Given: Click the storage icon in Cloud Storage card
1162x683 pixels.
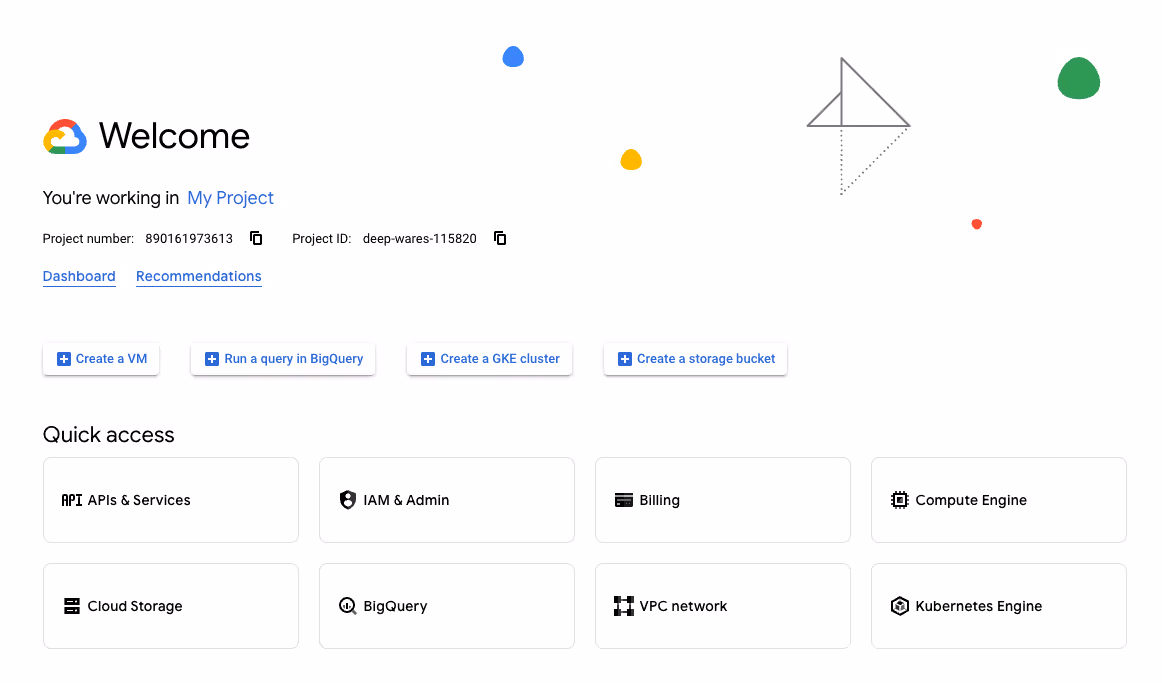Looking at the screenshot, I should tap(72, 606).
